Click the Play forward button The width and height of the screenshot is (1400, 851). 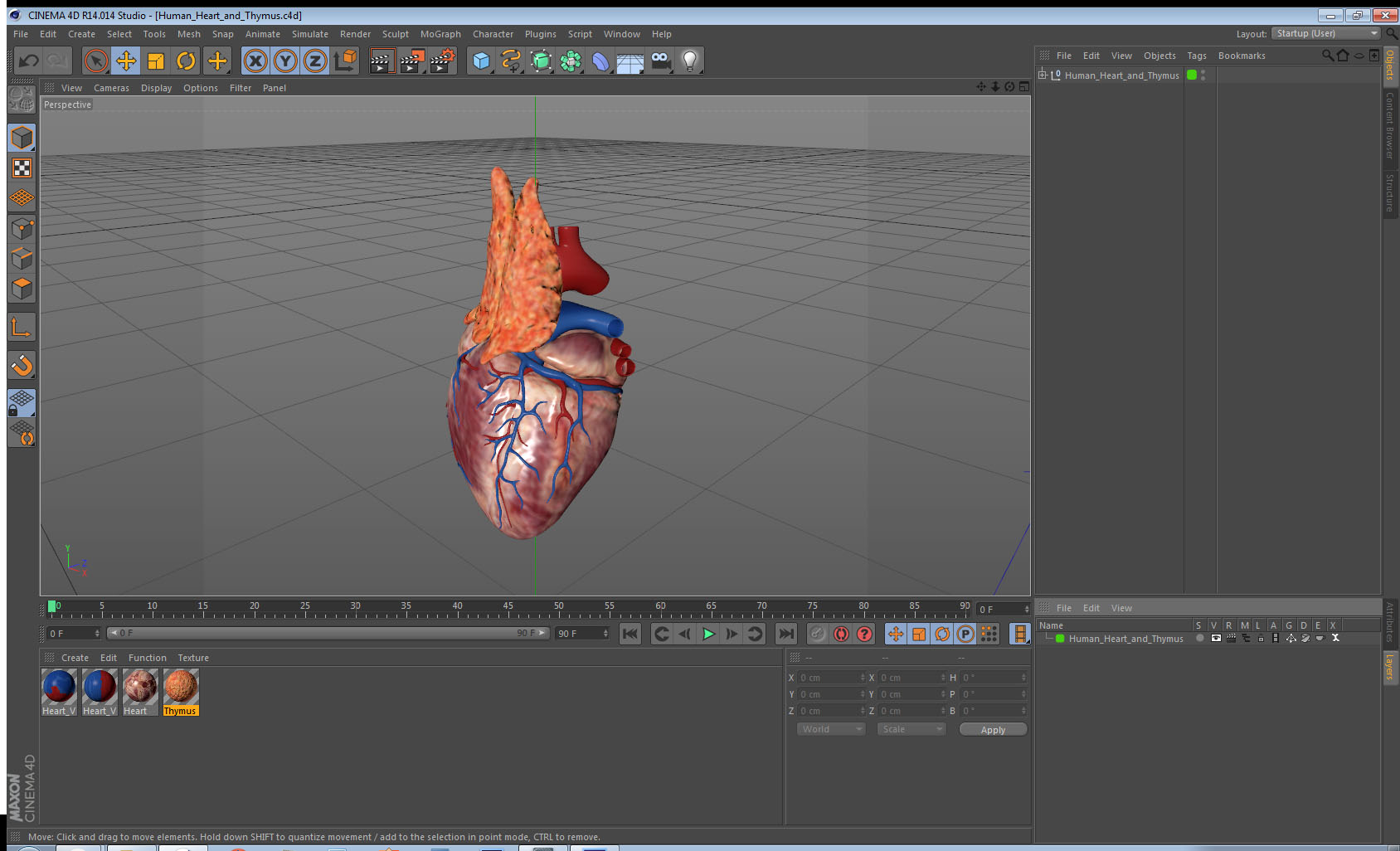708,634
